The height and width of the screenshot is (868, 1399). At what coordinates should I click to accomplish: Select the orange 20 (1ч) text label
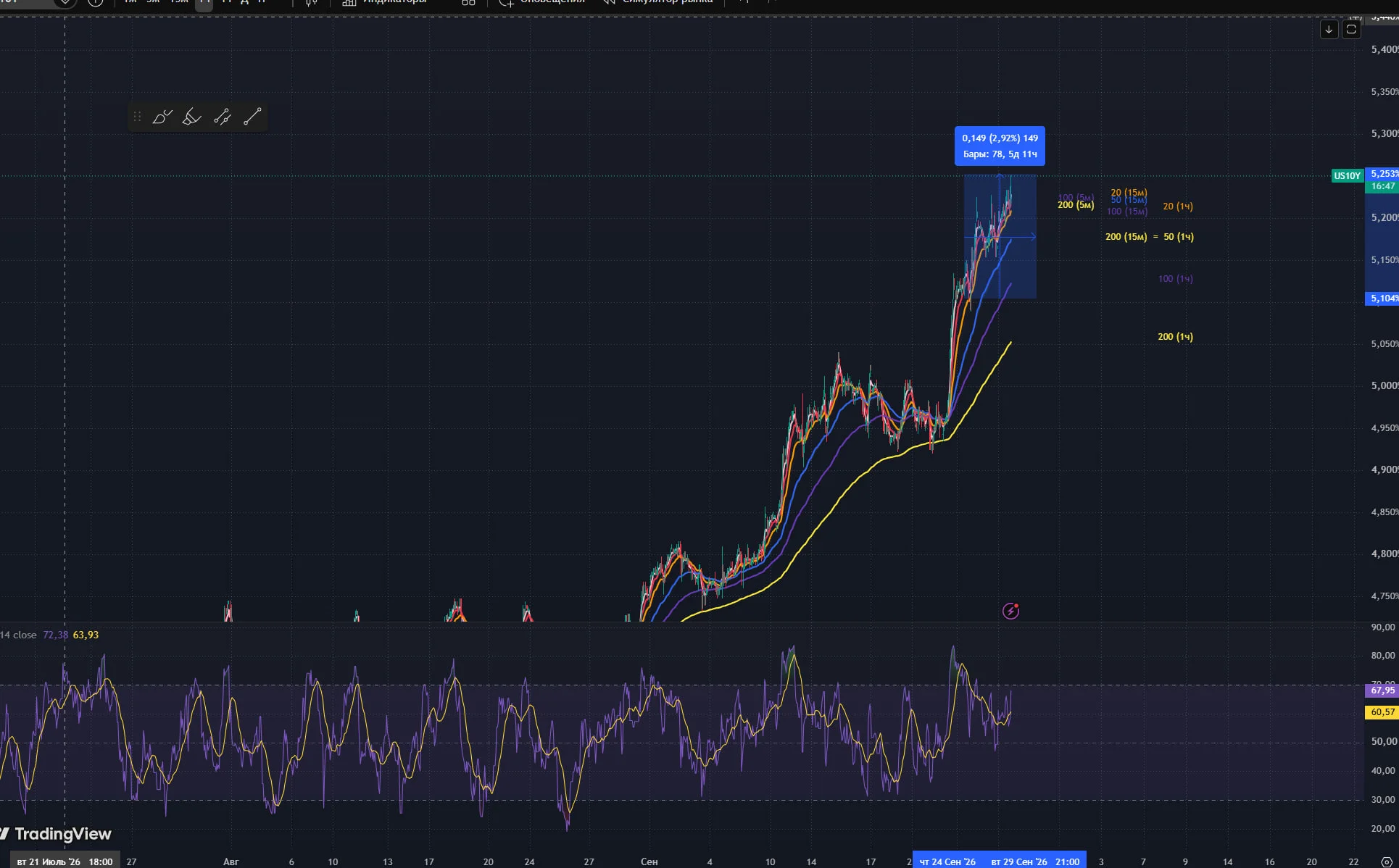(x=1178, y=206)
